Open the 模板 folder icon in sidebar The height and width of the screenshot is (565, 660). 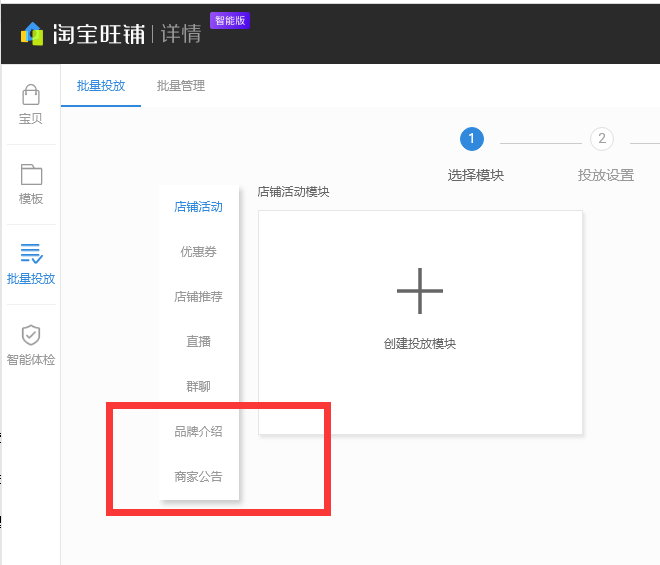31,174
